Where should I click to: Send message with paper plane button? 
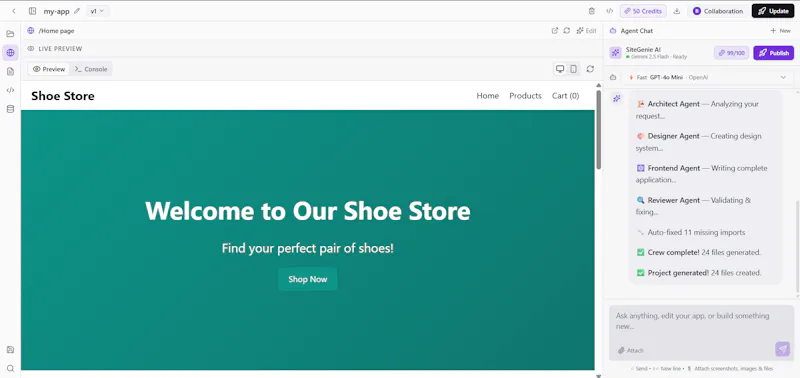click(x=783, y=349)
